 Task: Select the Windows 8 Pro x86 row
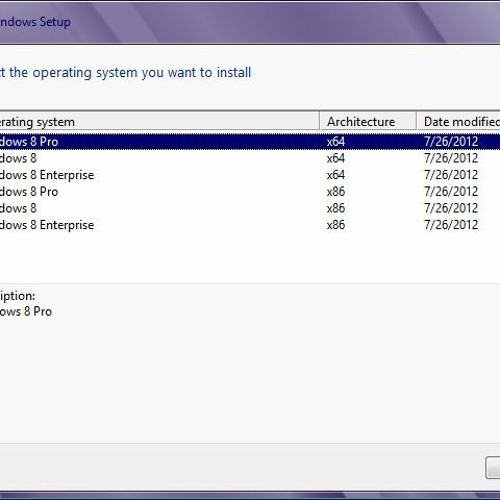pyautogui.click(x=250, y=192)
